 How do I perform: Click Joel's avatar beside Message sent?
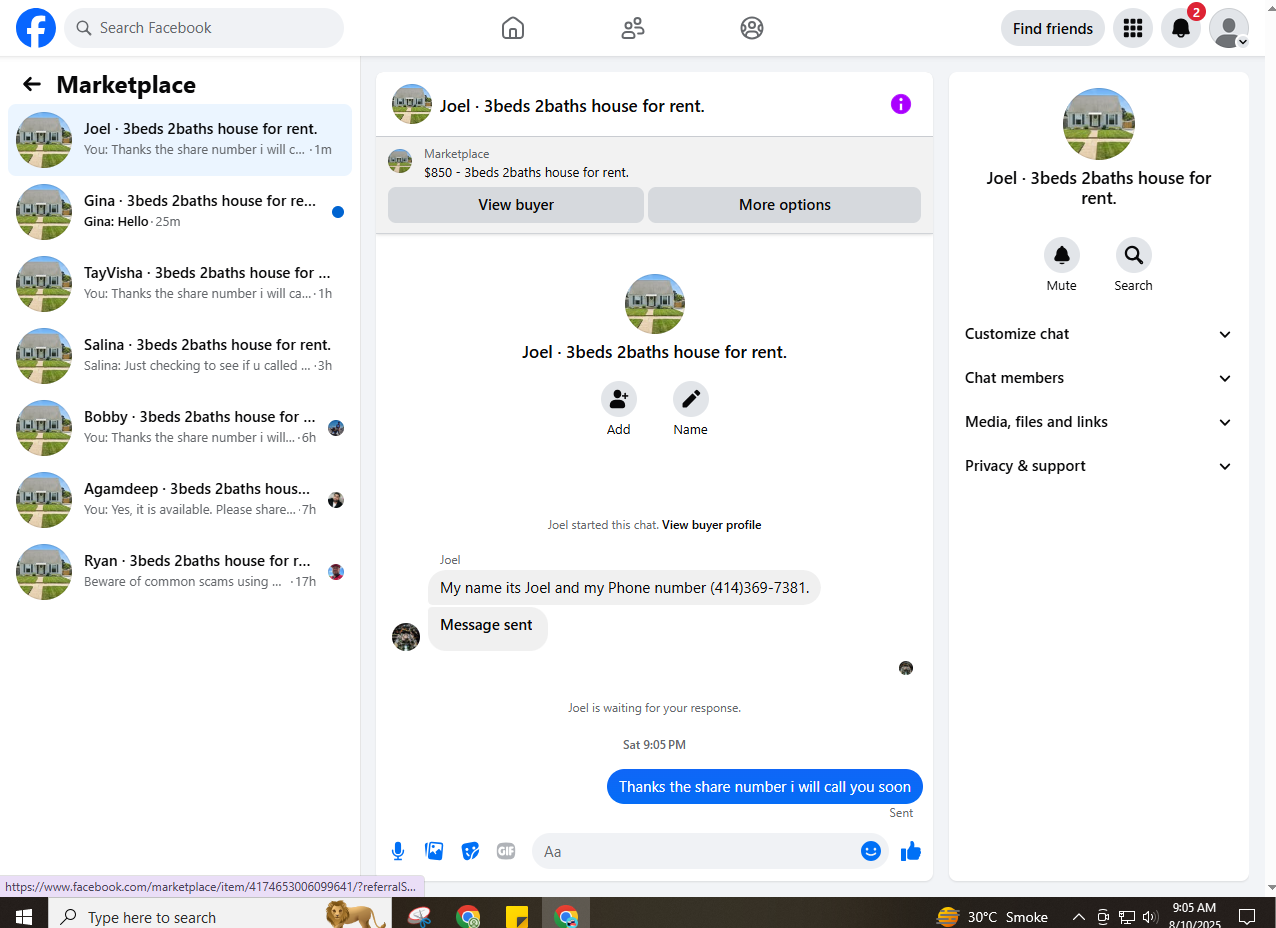point(406,637)
